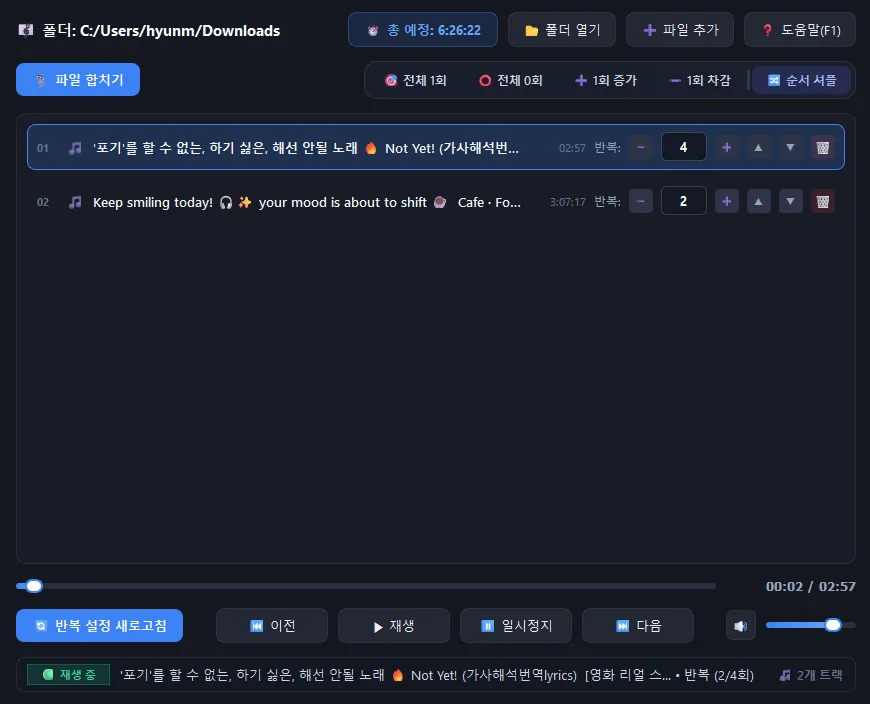Image resolution: width=870 pixels, height=704 pixels.
Task: Move Keep smiling track down
Action: (x=790, y=201)
